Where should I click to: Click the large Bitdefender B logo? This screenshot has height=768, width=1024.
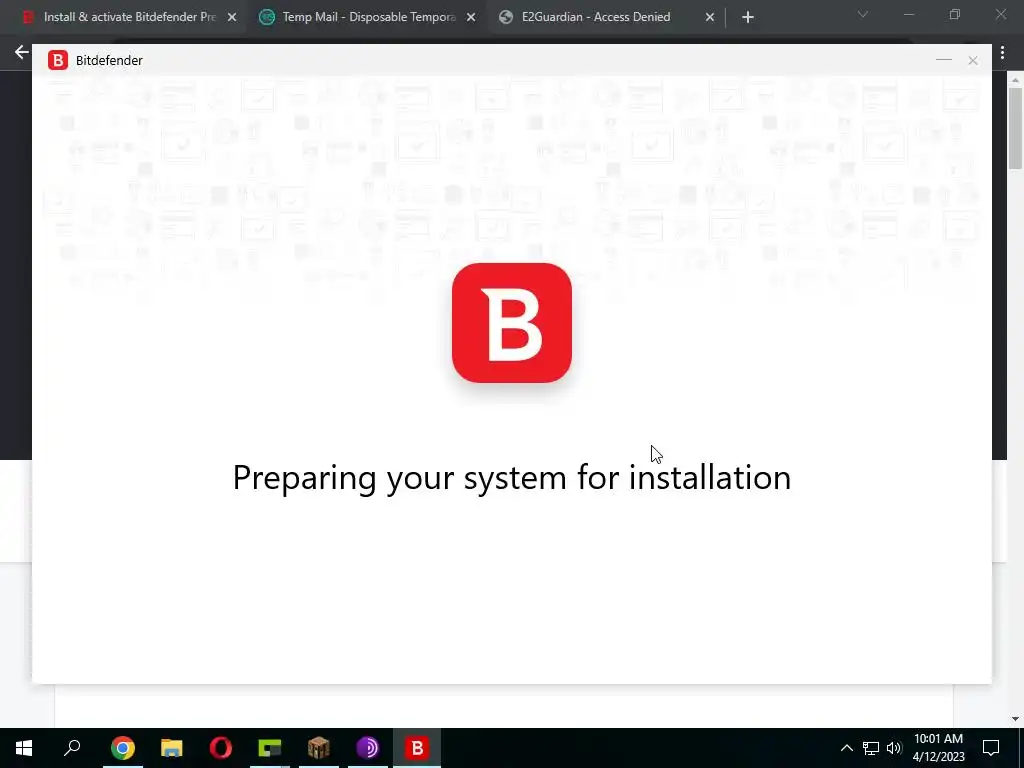click(x=512, y=323)
